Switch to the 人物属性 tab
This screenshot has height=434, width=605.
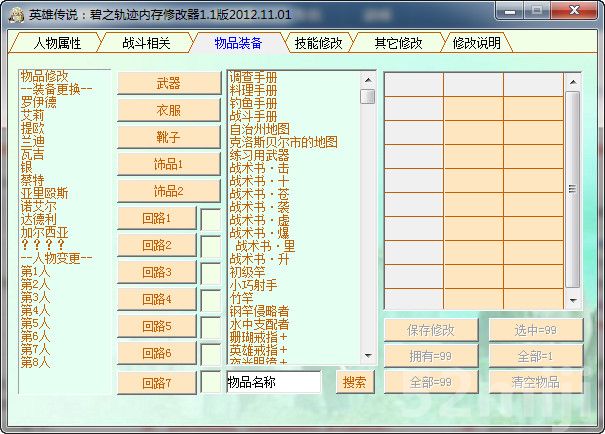coord(57,43)
